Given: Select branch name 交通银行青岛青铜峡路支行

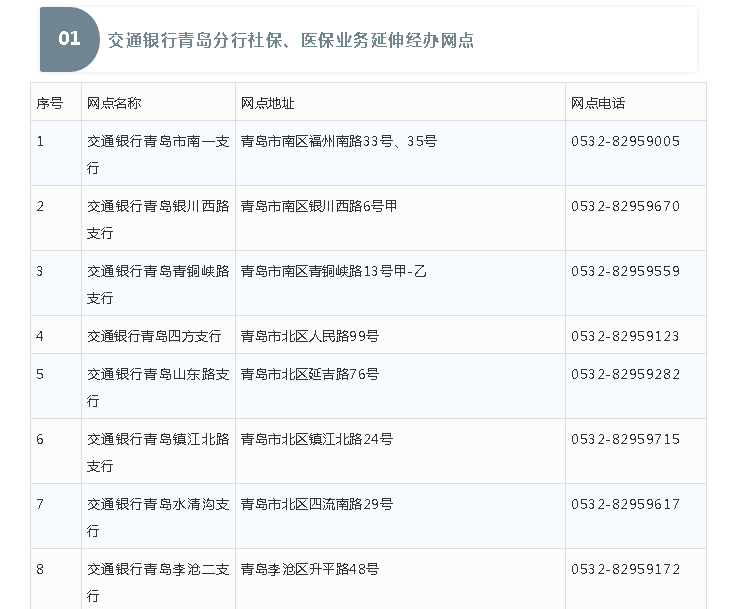Looking at the screenshot, I should 158,284.
